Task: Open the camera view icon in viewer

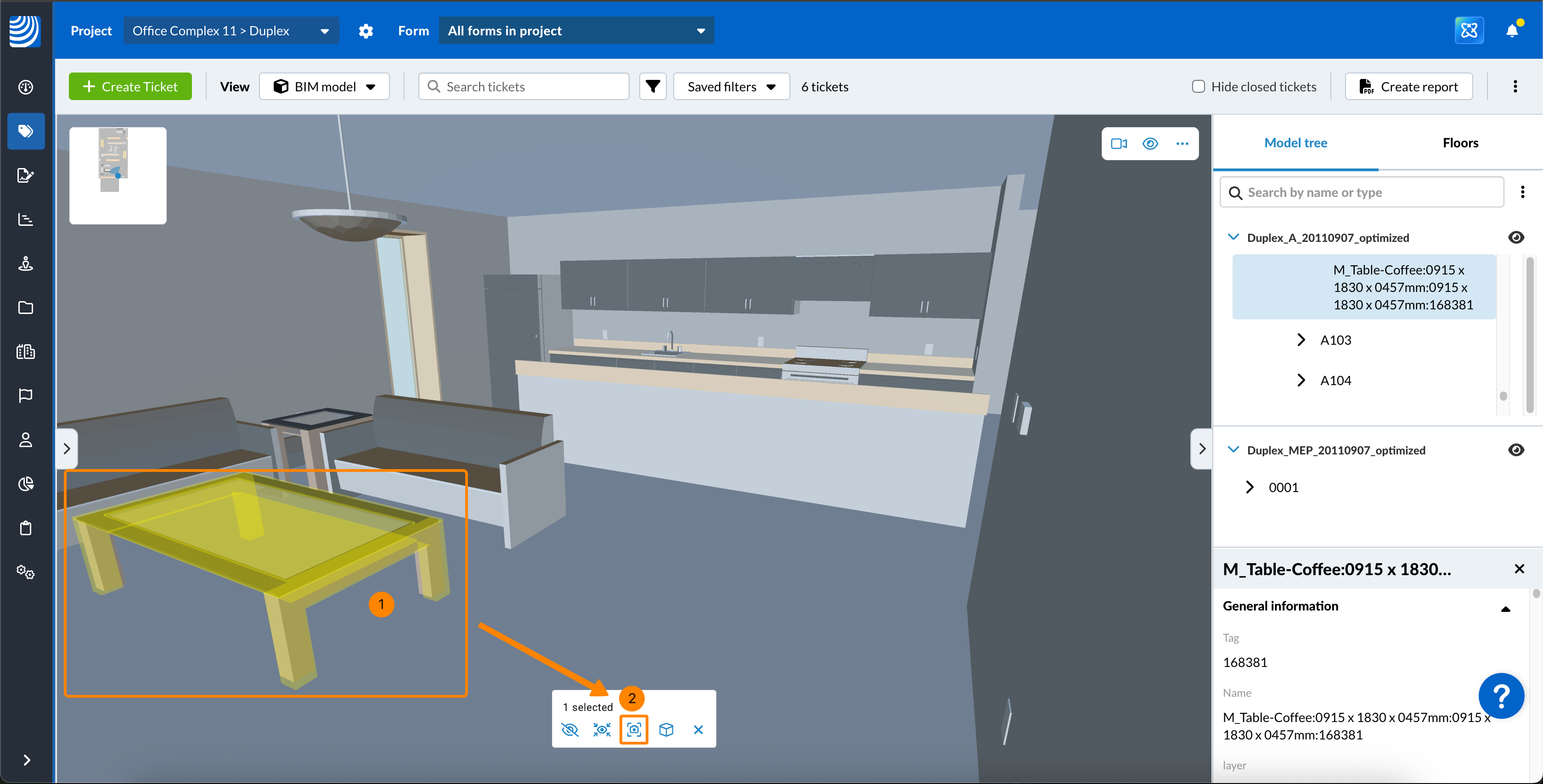Action: [x=1119, y=144]
